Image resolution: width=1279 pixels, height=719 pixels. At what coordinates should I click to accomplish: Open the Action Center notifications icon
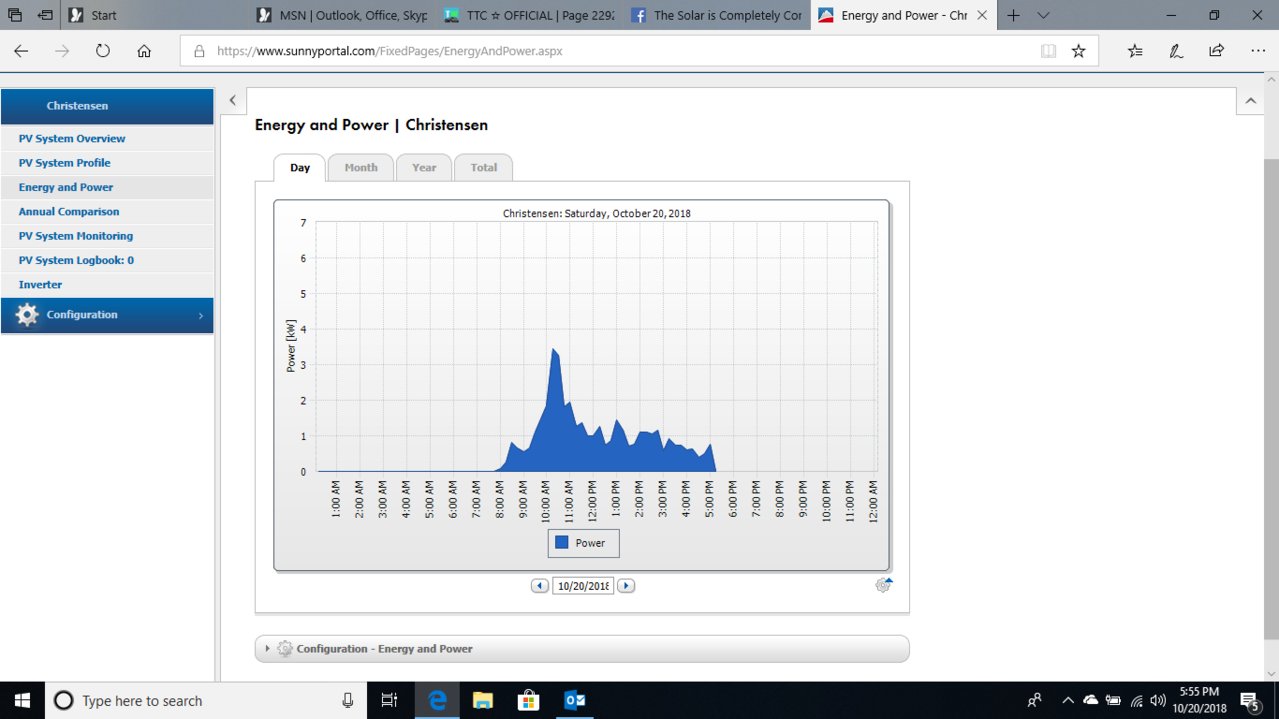coord(1251,700)
